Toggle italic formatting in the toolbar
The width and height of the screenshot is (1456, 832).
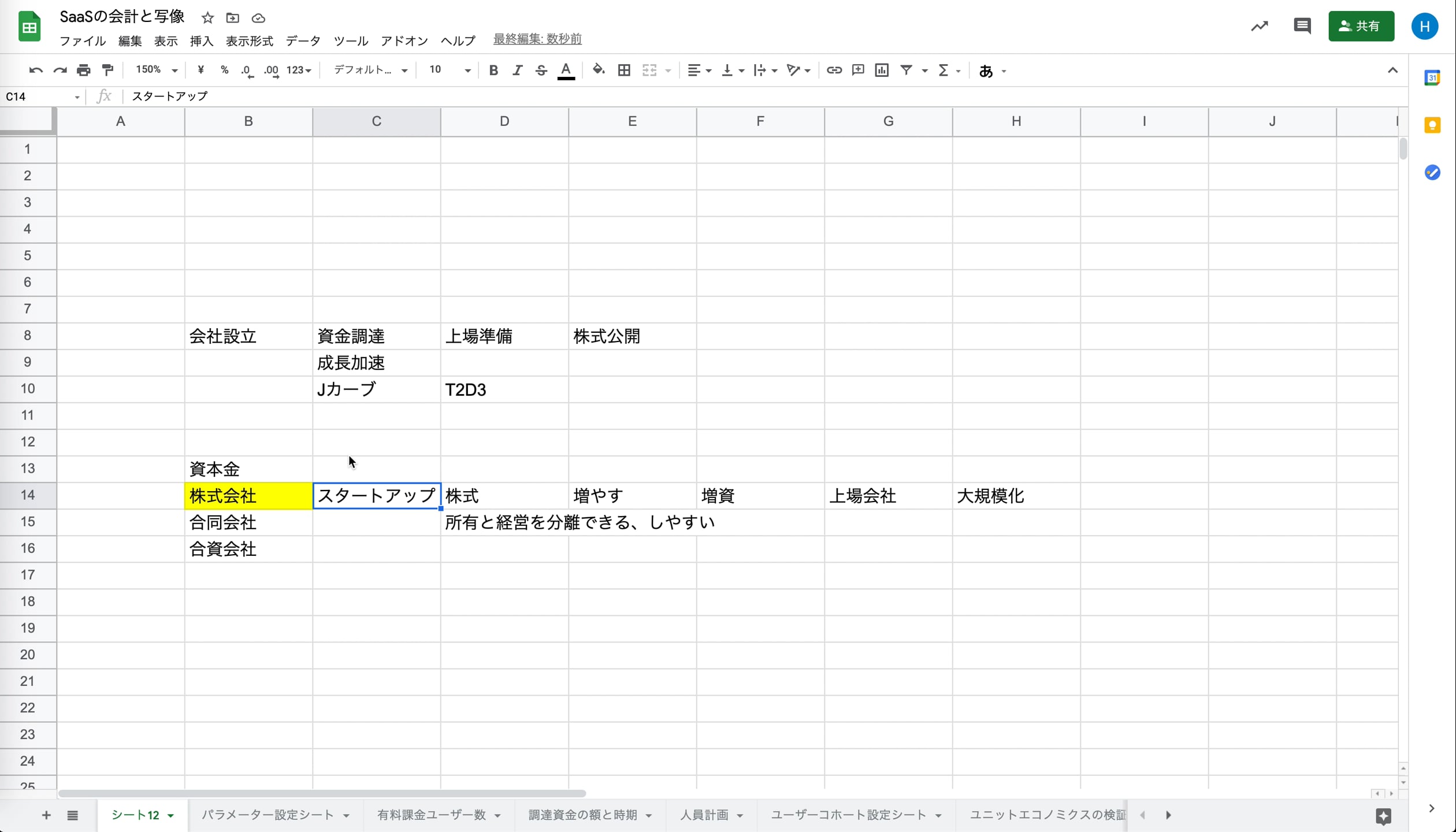point(517,70)
